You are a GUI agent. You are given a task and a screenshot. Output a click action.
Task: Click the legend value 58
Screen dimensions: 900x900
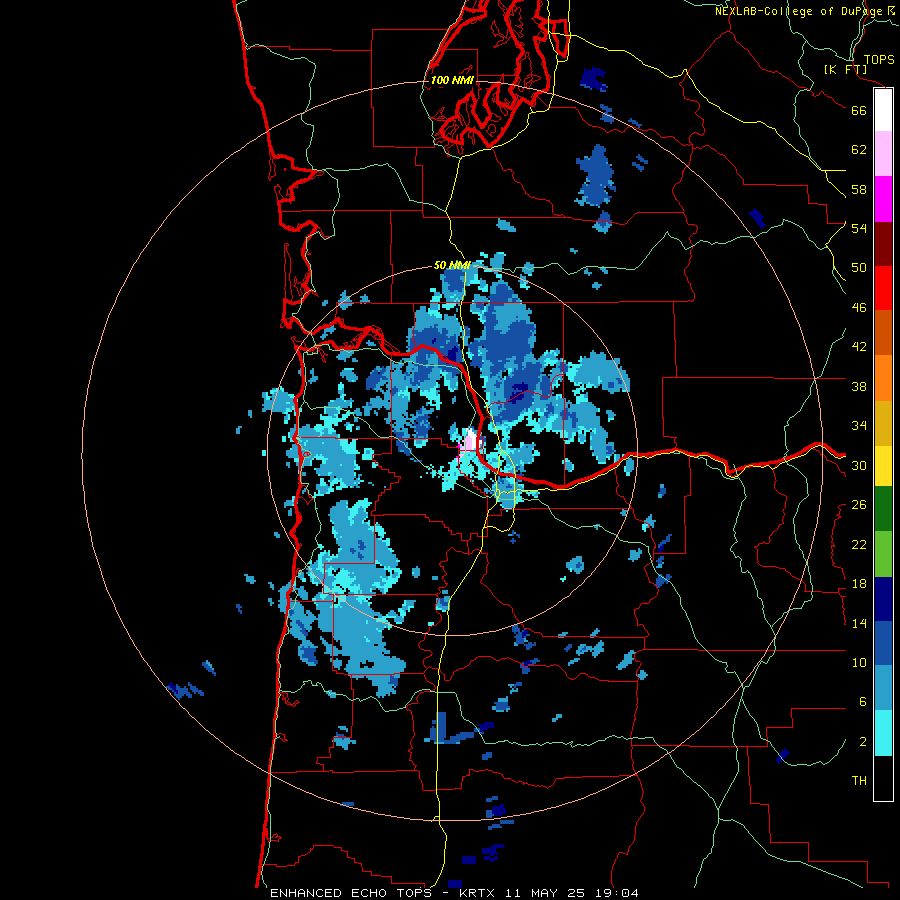pos(859,189)
